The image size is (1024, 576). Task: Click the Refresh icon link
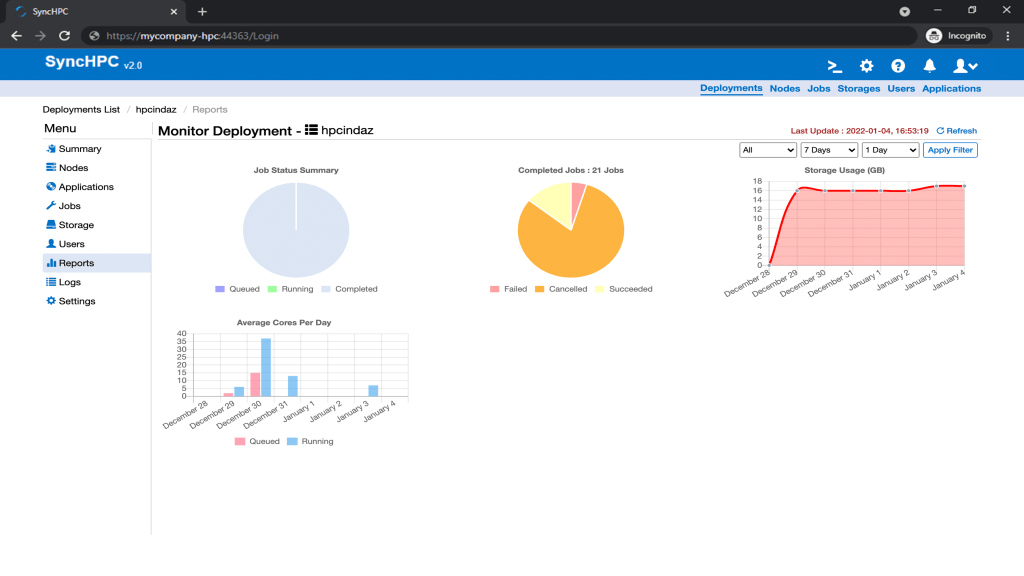956,131
